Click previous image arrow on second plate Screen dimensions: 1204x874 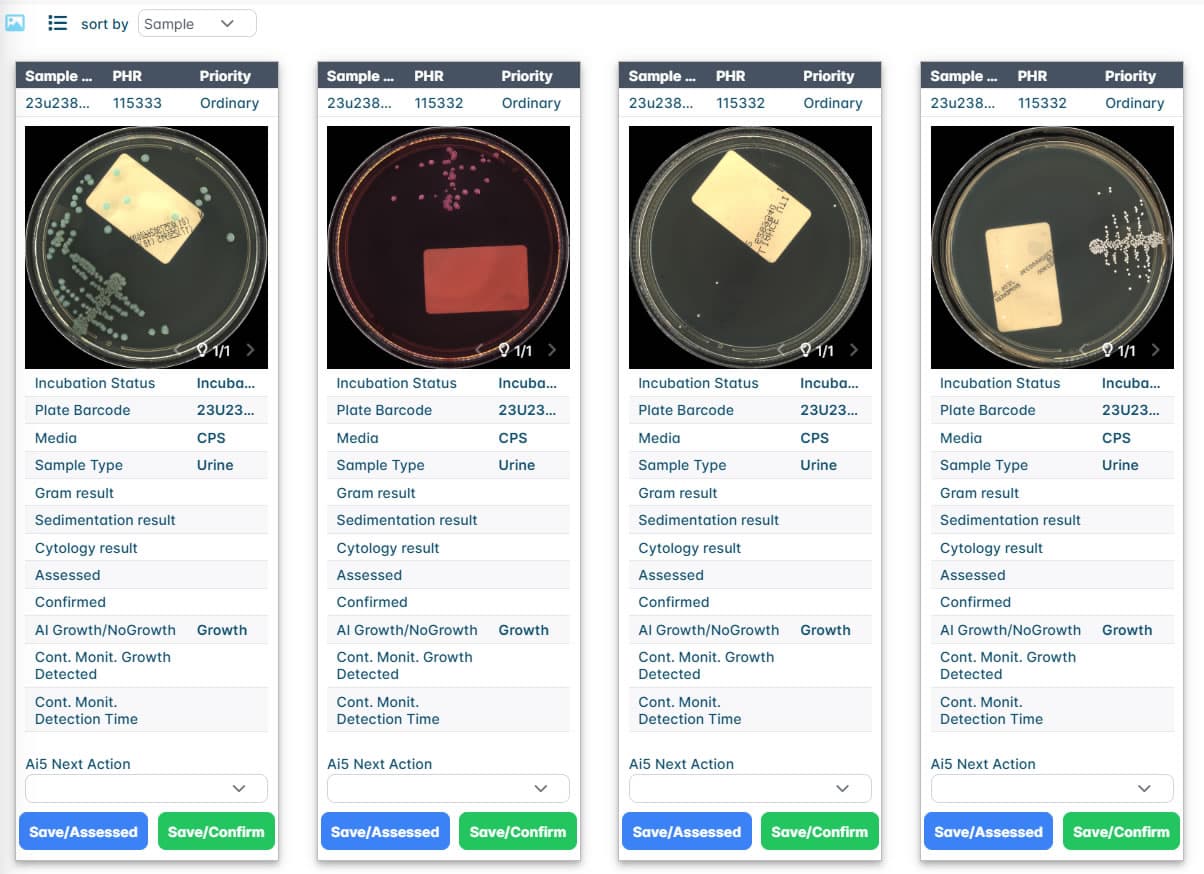(479, 350)
